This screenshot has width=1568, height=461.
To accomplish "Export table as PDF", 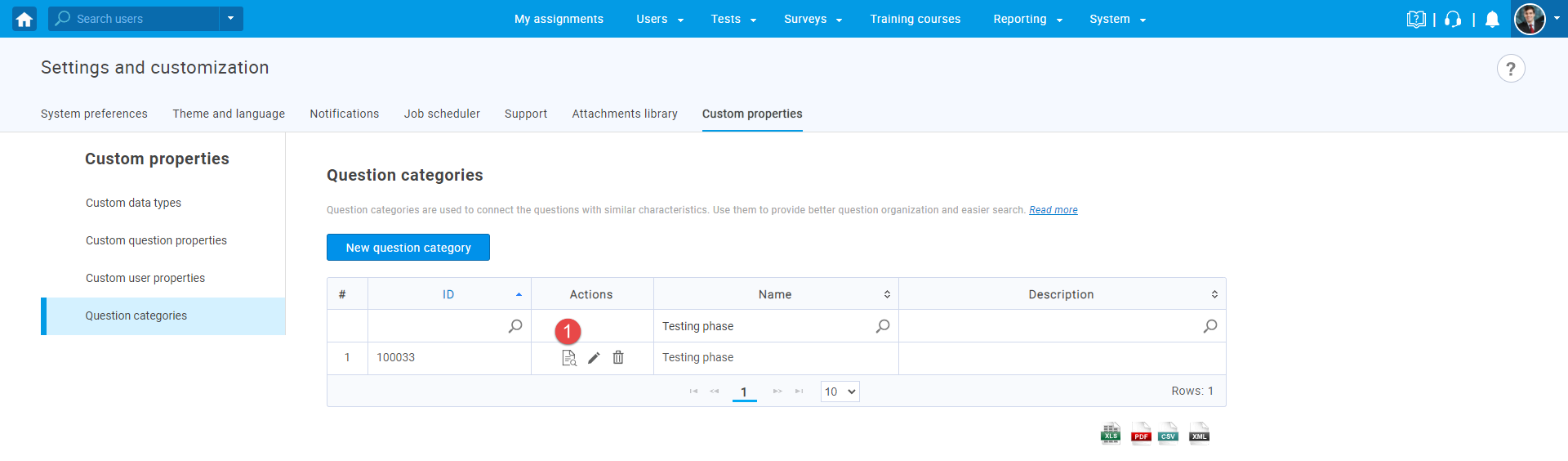I will tap(1141, 432).
